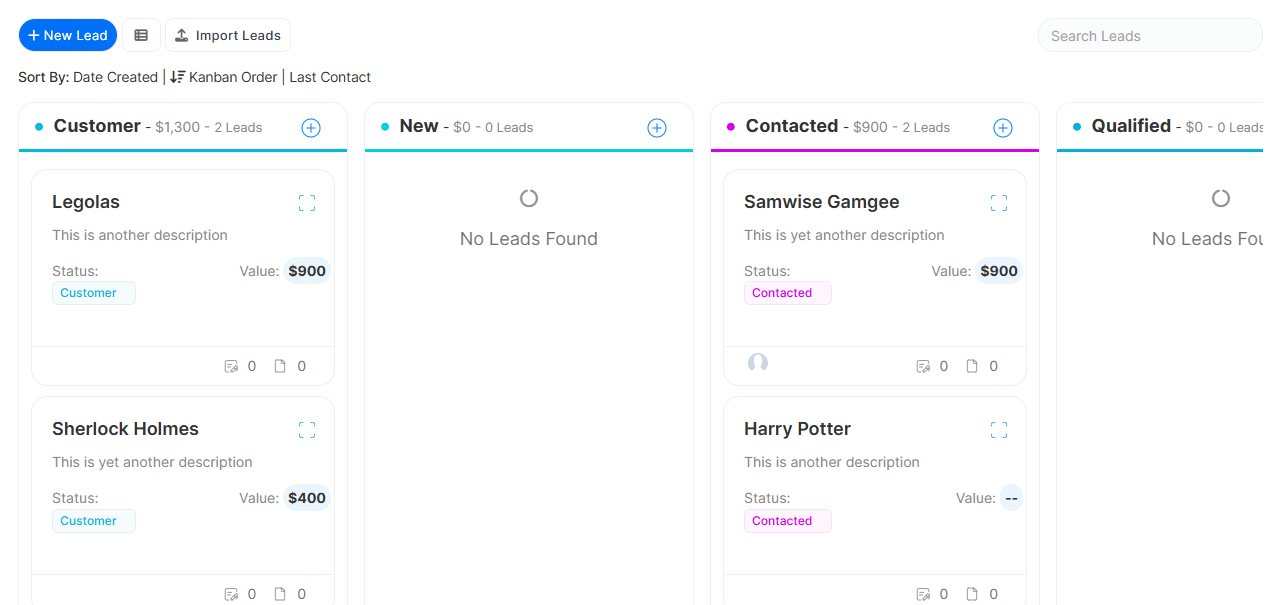Screen dimensions: 1282x605
Task: Click the Import Leads button
Action: [228, 35]
